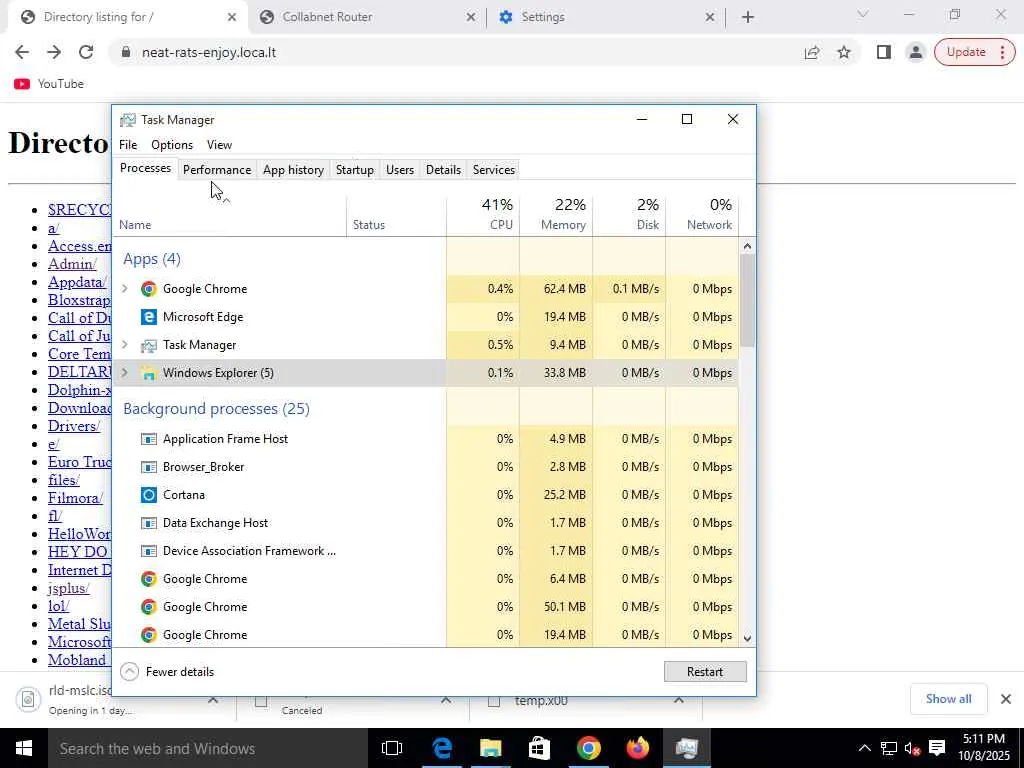
Task: Click the Cortana process icon
Action: (x=149, y=495)
